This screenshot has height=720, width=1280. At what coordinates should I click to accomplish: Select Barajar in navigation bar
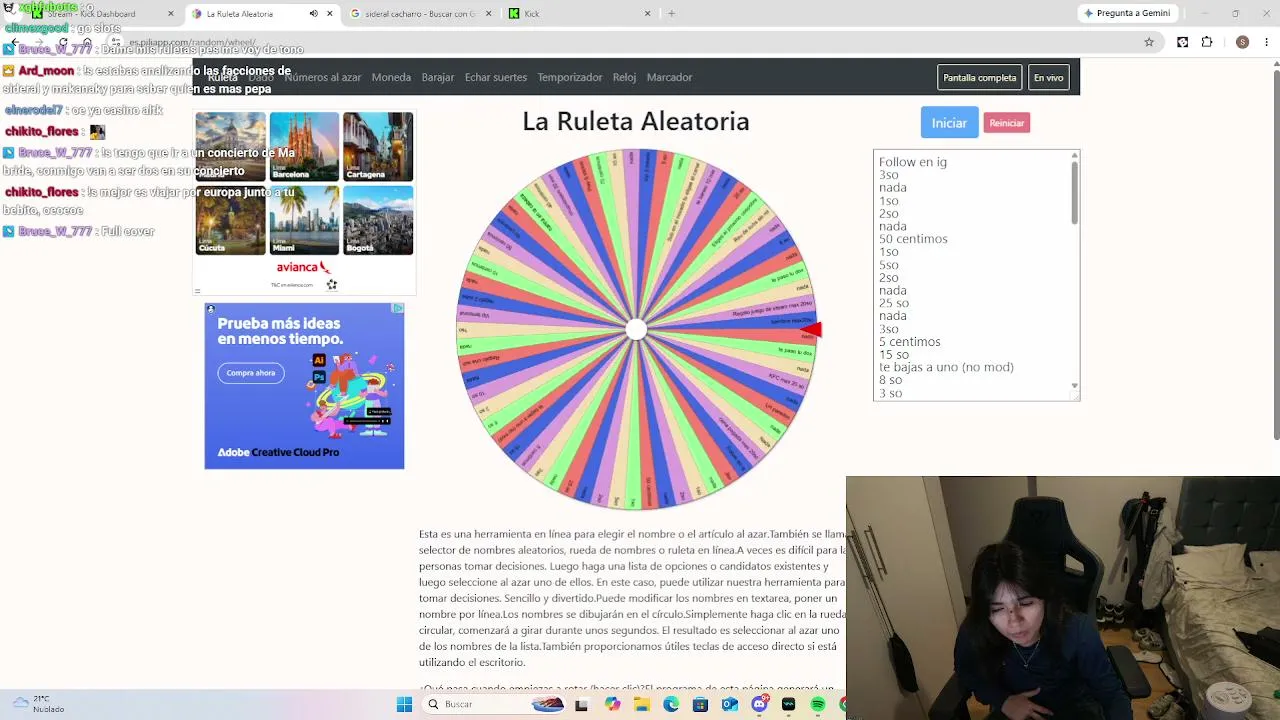click(437, 77)
